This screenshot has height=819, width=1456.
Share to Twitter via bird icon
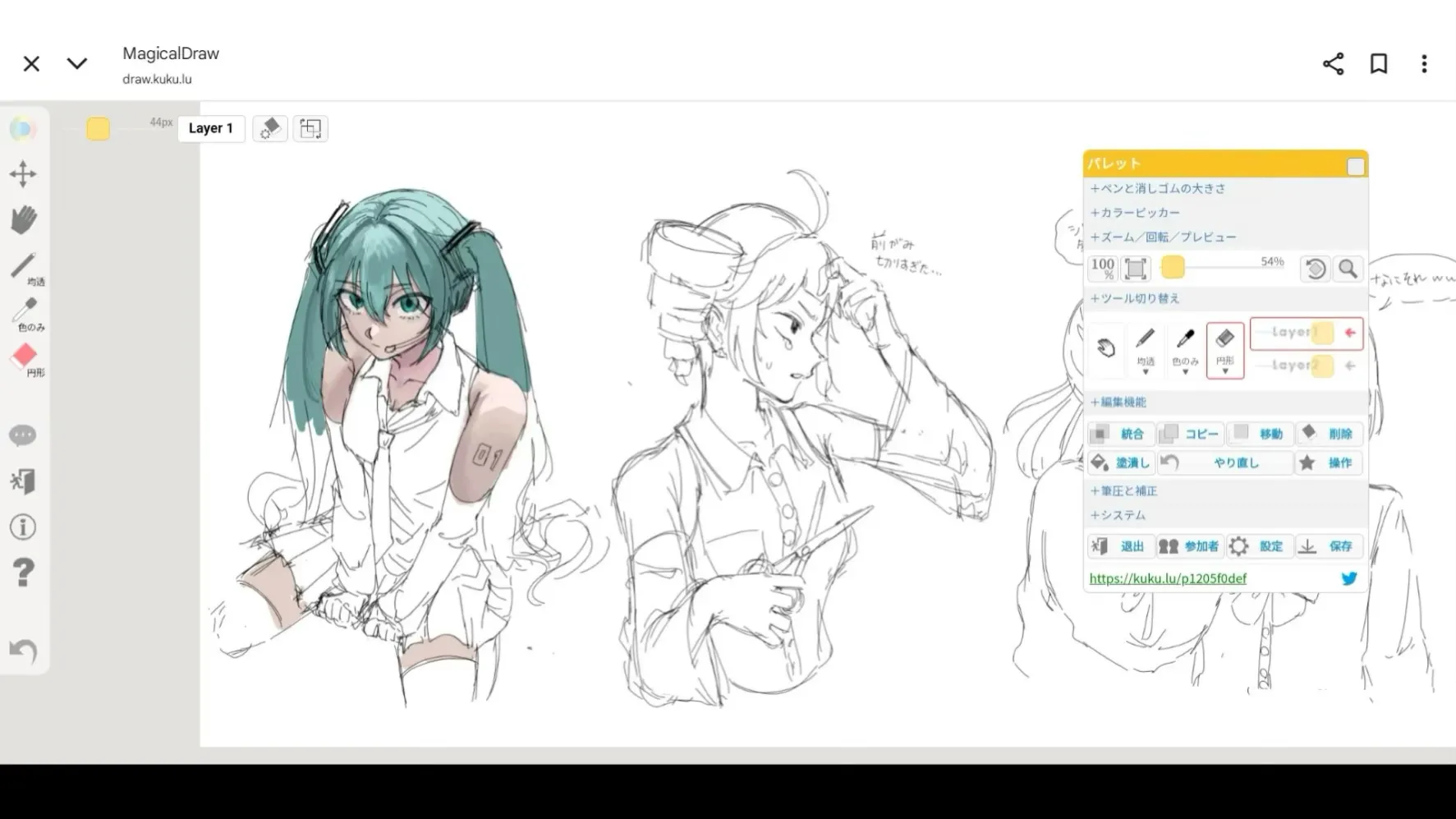tap(1349, 579)
